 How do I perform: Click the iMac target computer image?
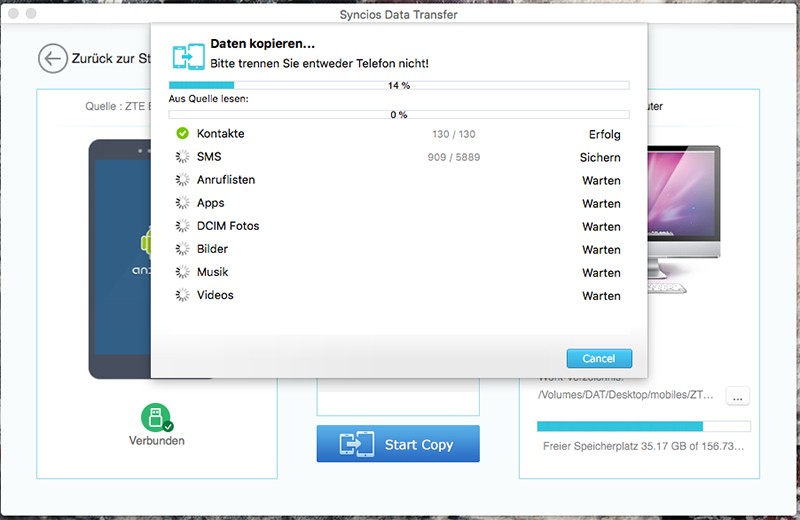(684, 219)
